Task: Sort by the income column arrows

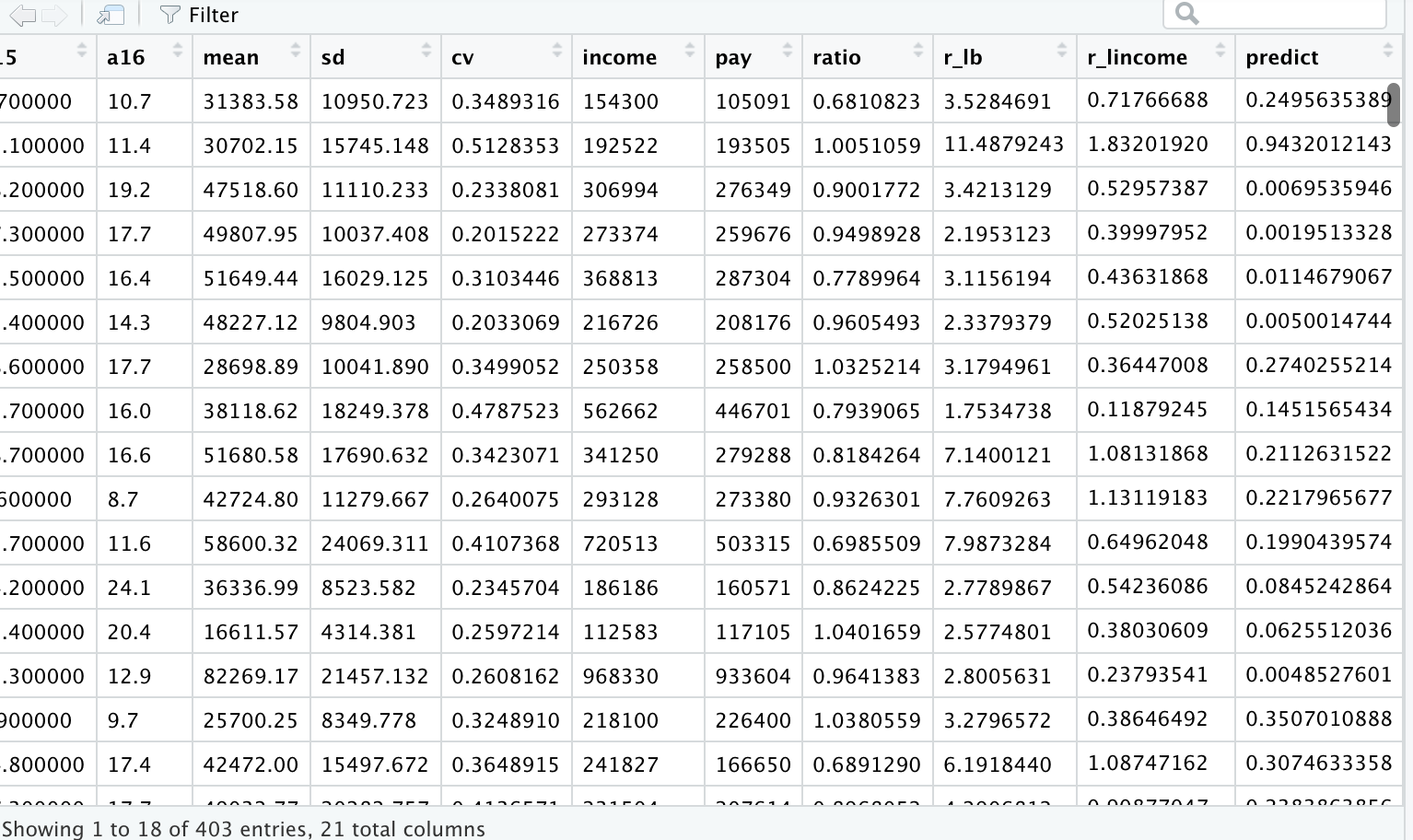Action: pyautogui.click(x=689, y=51)
